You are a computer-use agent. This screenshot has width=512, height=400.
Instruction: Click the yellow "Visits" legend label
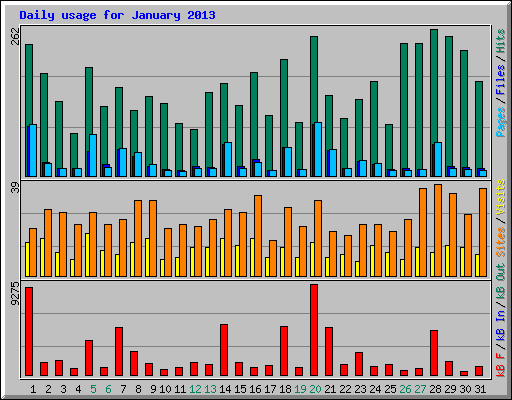pos(501,197)
